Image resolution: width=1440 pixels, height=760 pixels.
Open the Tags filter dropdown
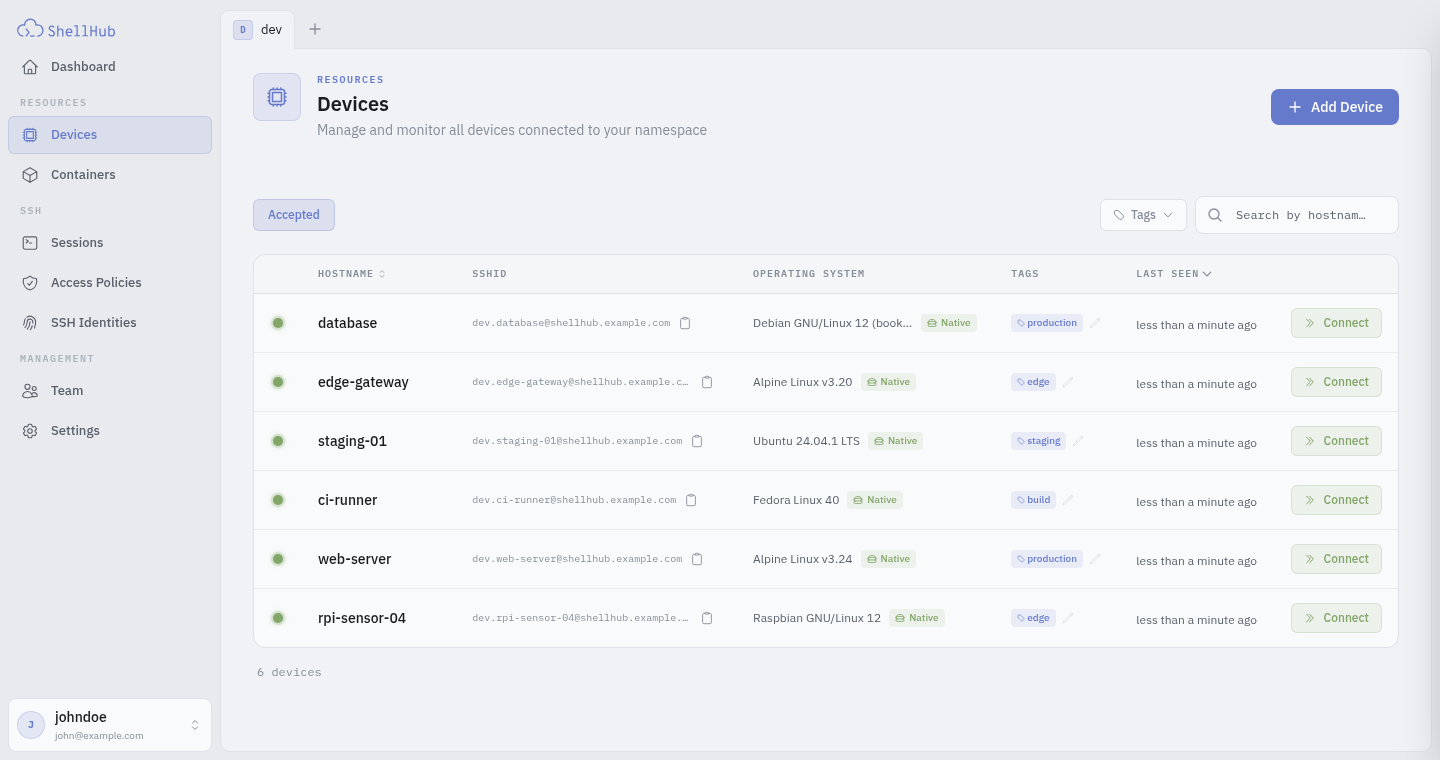click(1143, 215)
